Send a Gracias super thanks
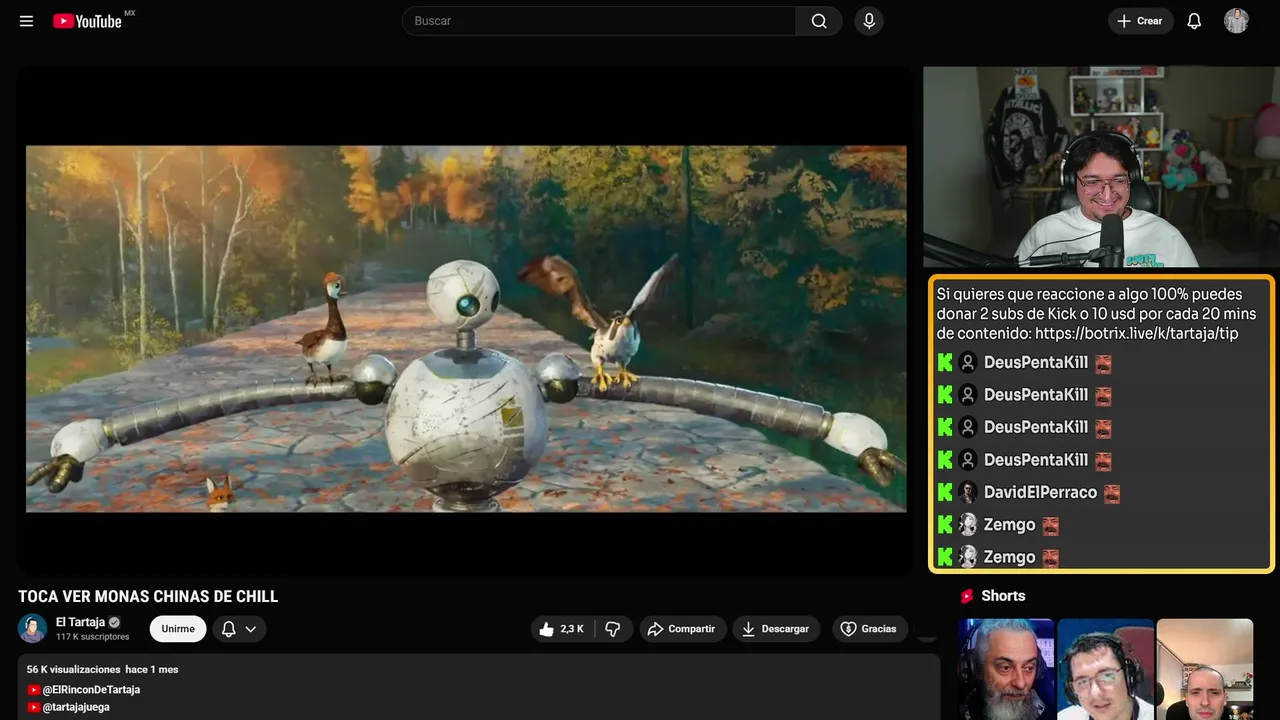The image size is (1280, 720). 868,629
